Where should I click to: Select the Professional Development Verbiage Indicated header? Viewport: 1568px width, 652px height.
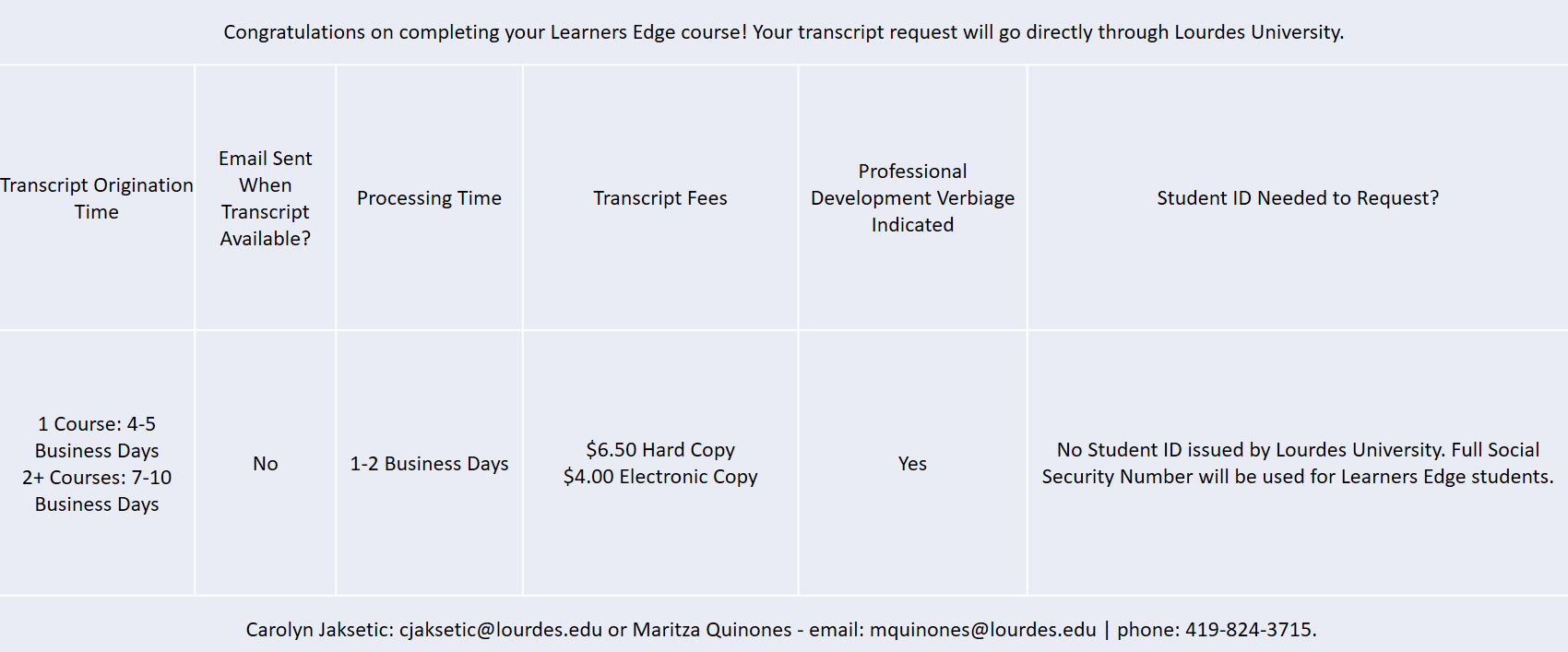tap(912, 198)
